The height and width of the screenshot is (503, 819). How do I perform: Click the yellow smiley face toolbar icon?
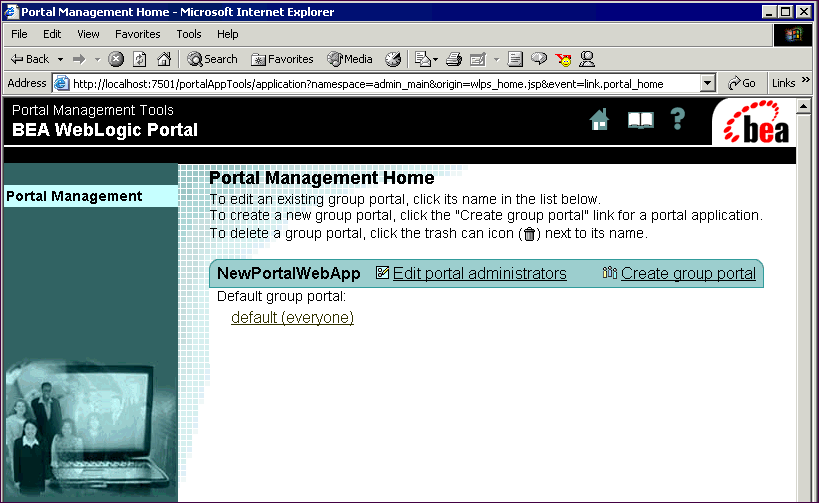564,60
